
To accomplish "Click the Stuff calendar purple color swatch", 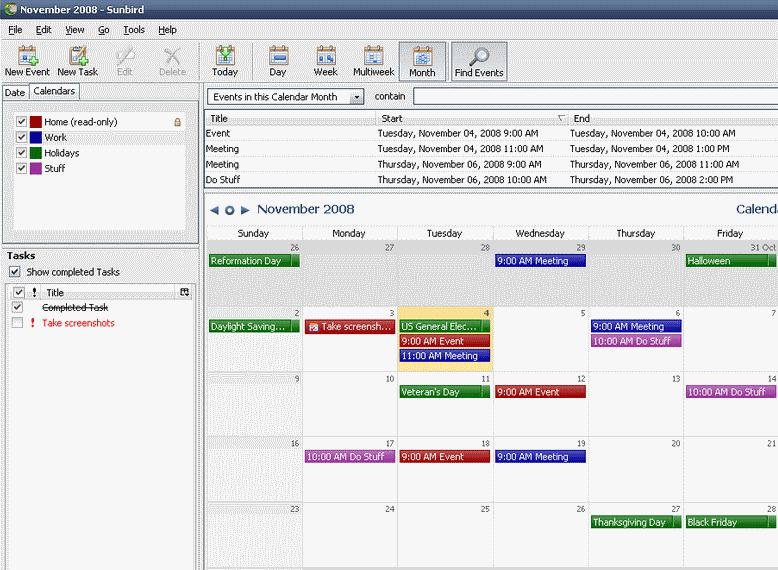I will [x=36, y=168].
